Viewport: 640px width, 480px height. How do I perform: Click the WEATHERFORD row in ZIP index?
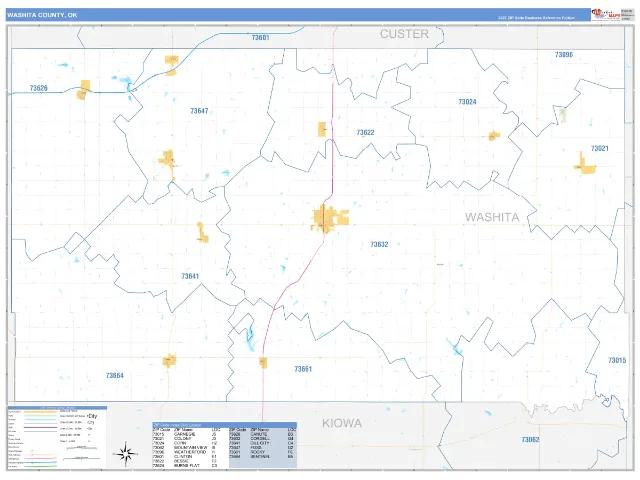(x=185, y=452)
